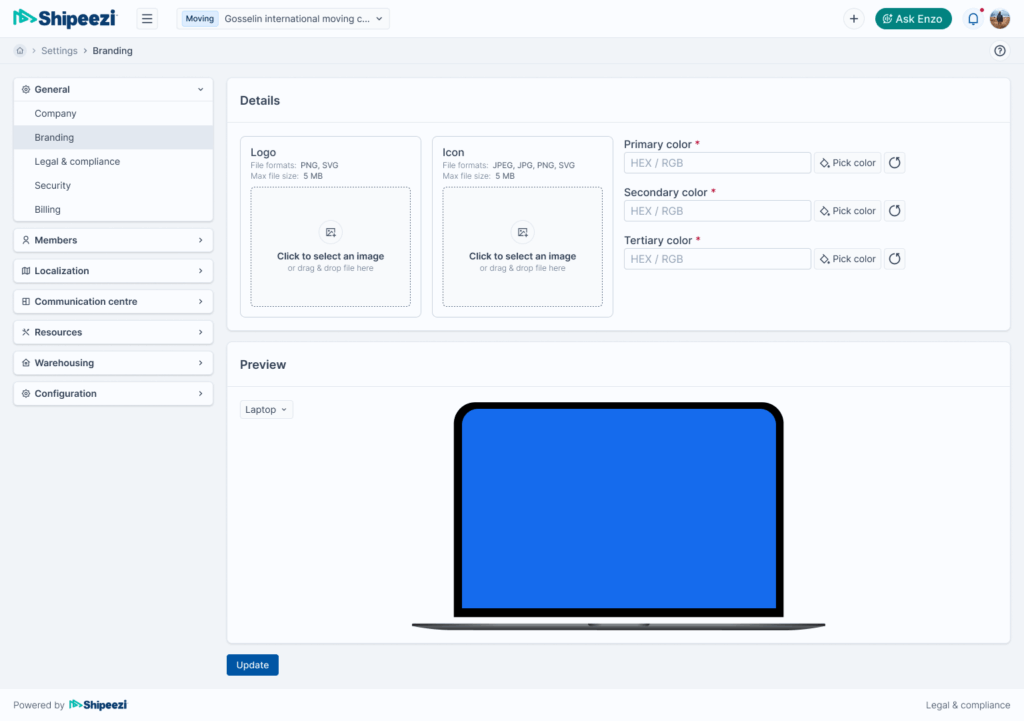Open the Laptop preview device dropdown
The height and width of the screenshot is (721, 1024).
pos(267,410)
